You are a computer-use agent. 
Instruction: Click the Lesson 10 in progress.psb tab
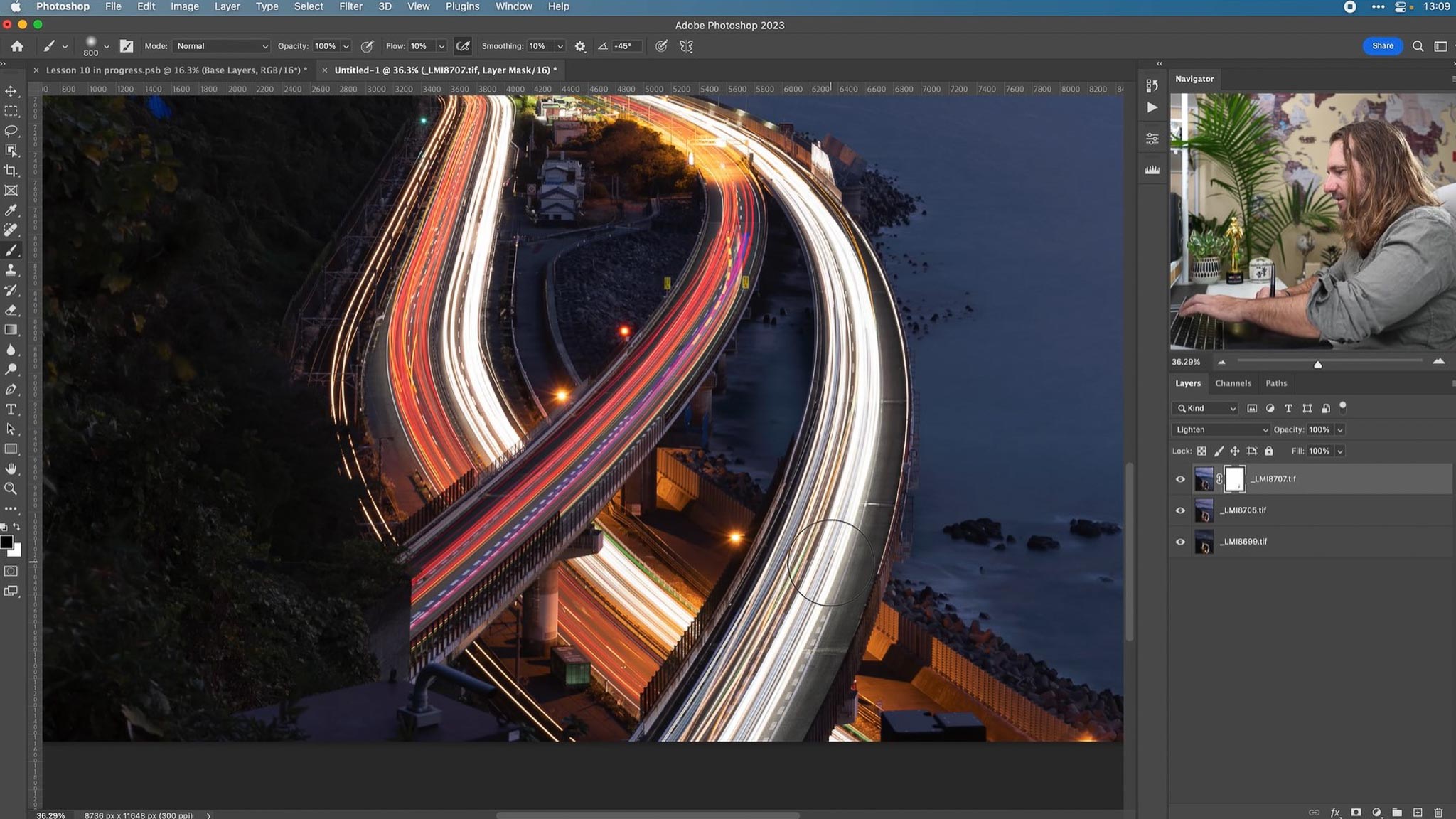[174, 70]
